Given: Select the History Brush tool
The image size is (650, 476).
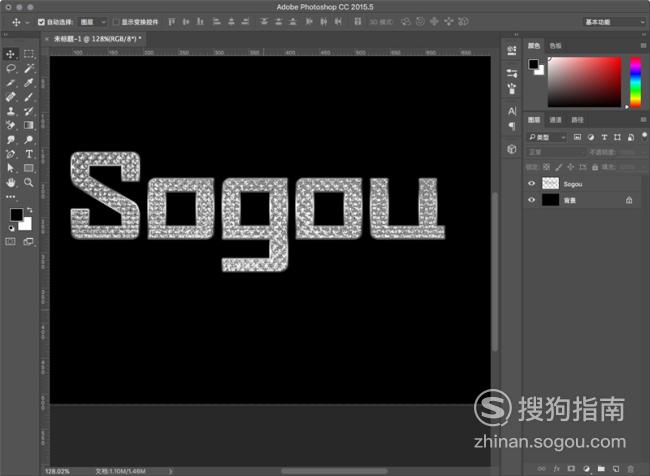Looking at the screenshot, I should tap(29, 111).
